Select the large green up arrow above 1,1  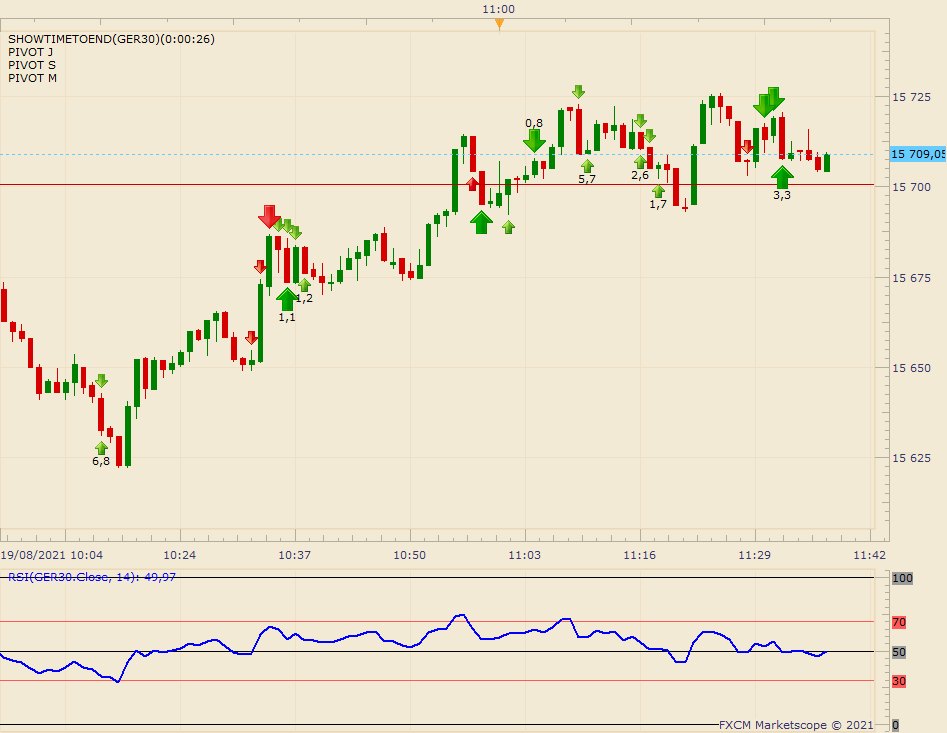(287, 299)
